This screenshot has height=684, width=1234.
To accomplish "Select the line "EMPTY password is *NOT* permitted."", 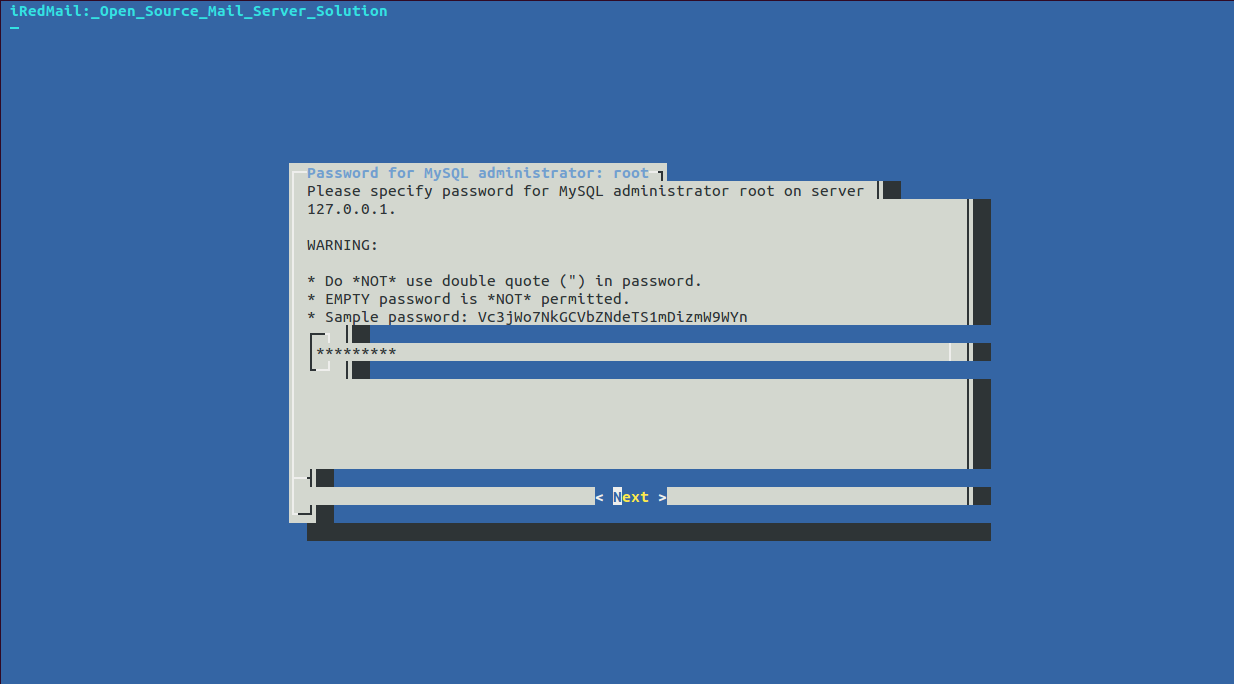I will [469, 299].
